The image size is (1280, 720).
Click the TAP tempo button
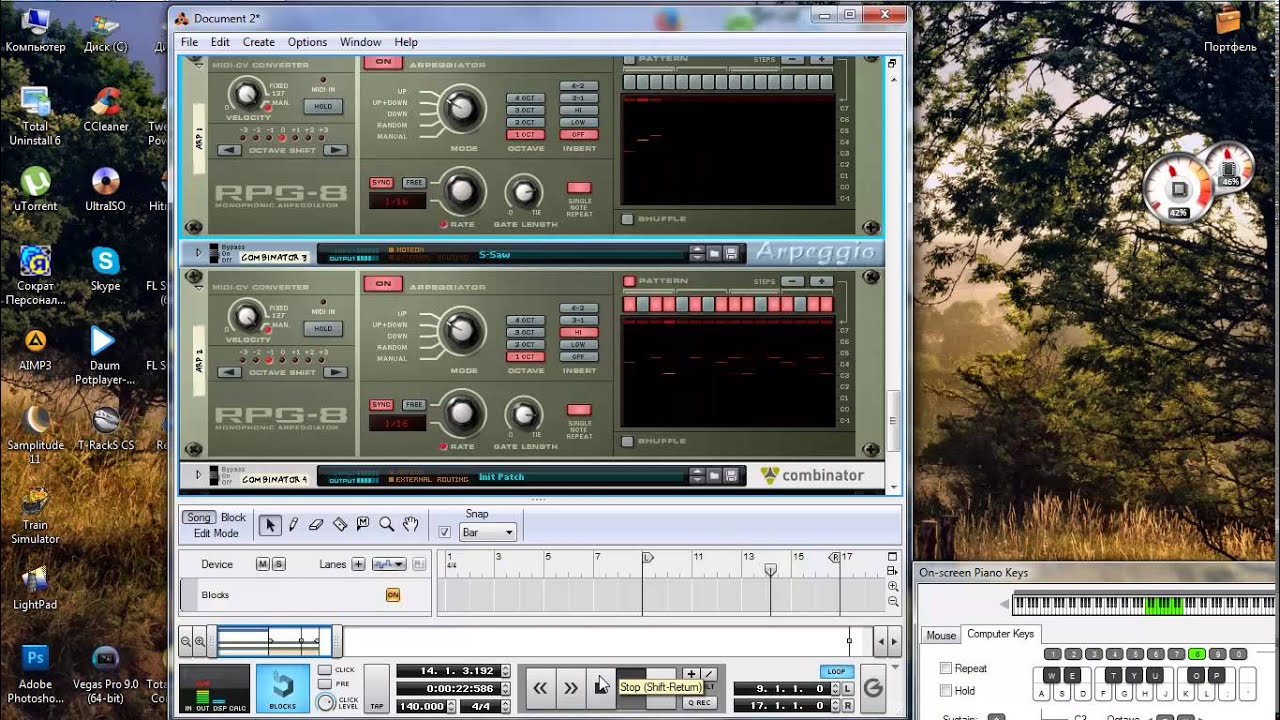tap(377, 688)
